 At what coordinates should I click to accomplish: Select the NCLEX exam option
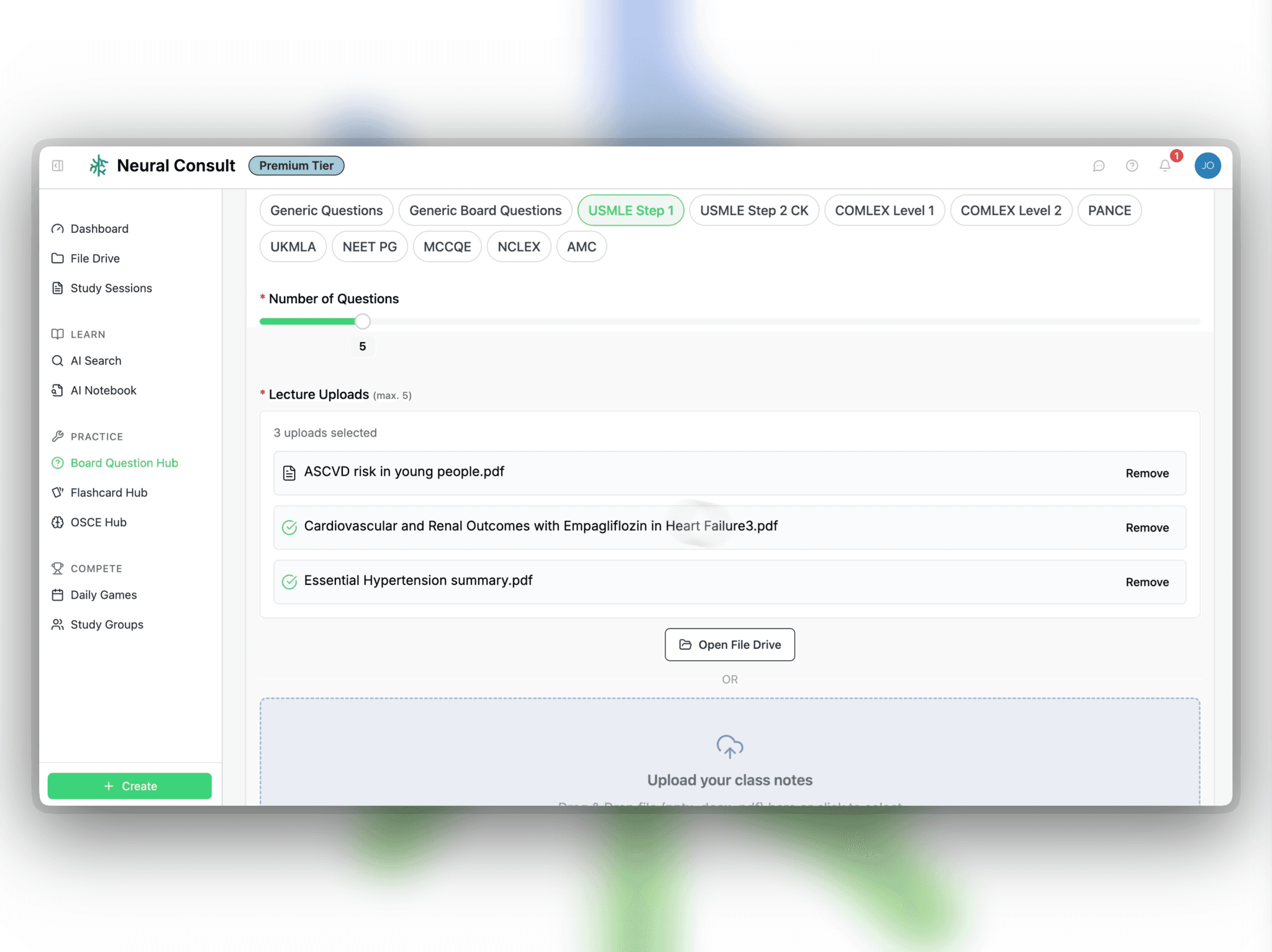coord(519,247)
